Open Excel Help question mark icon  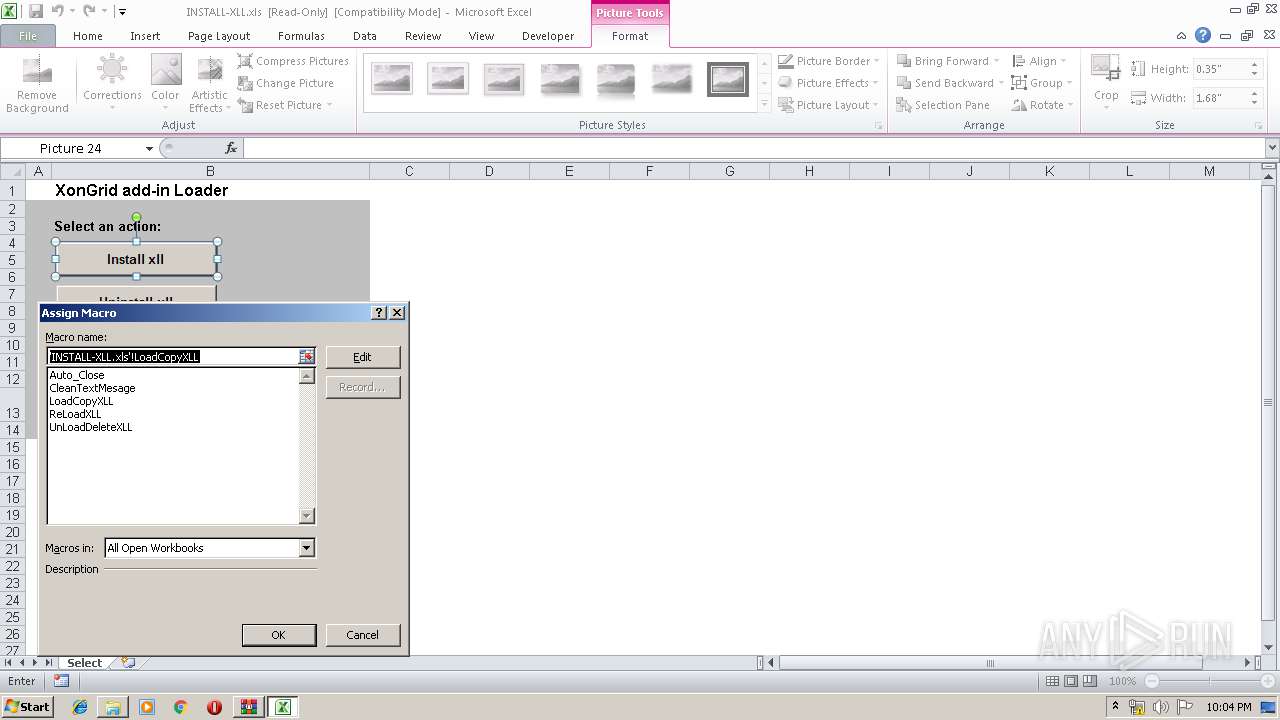coord(1203,36)
